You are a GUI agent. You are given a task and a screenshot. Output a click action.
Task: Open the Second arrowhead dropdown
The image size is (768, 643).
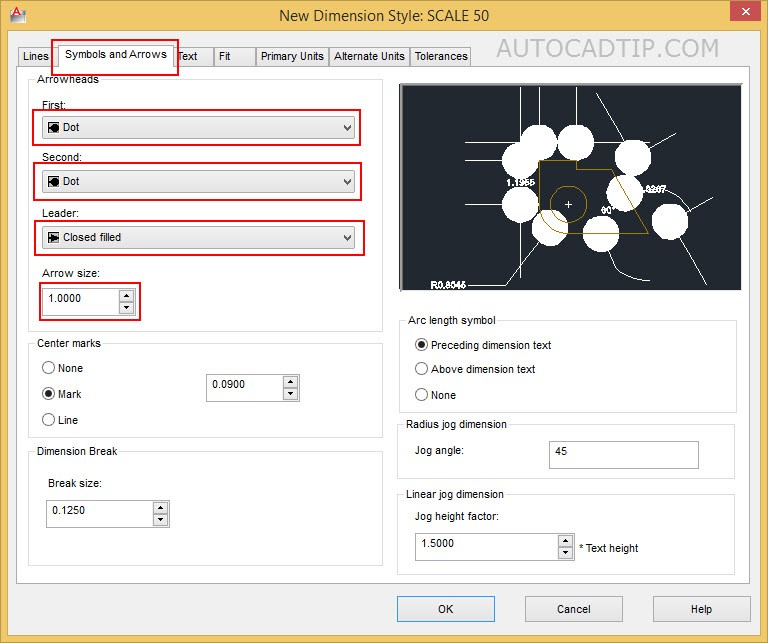tap(198, 181)
